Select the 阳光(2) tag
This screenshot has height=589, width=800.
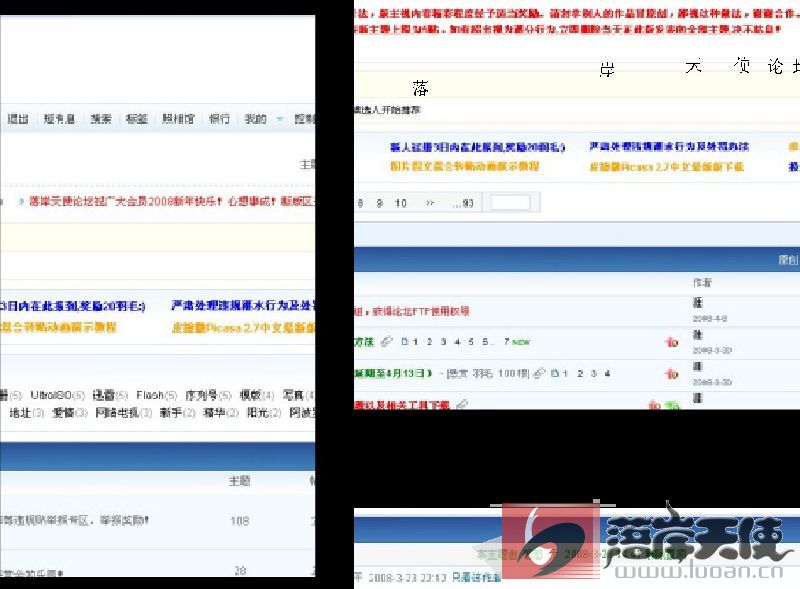[x=264, y=412]
